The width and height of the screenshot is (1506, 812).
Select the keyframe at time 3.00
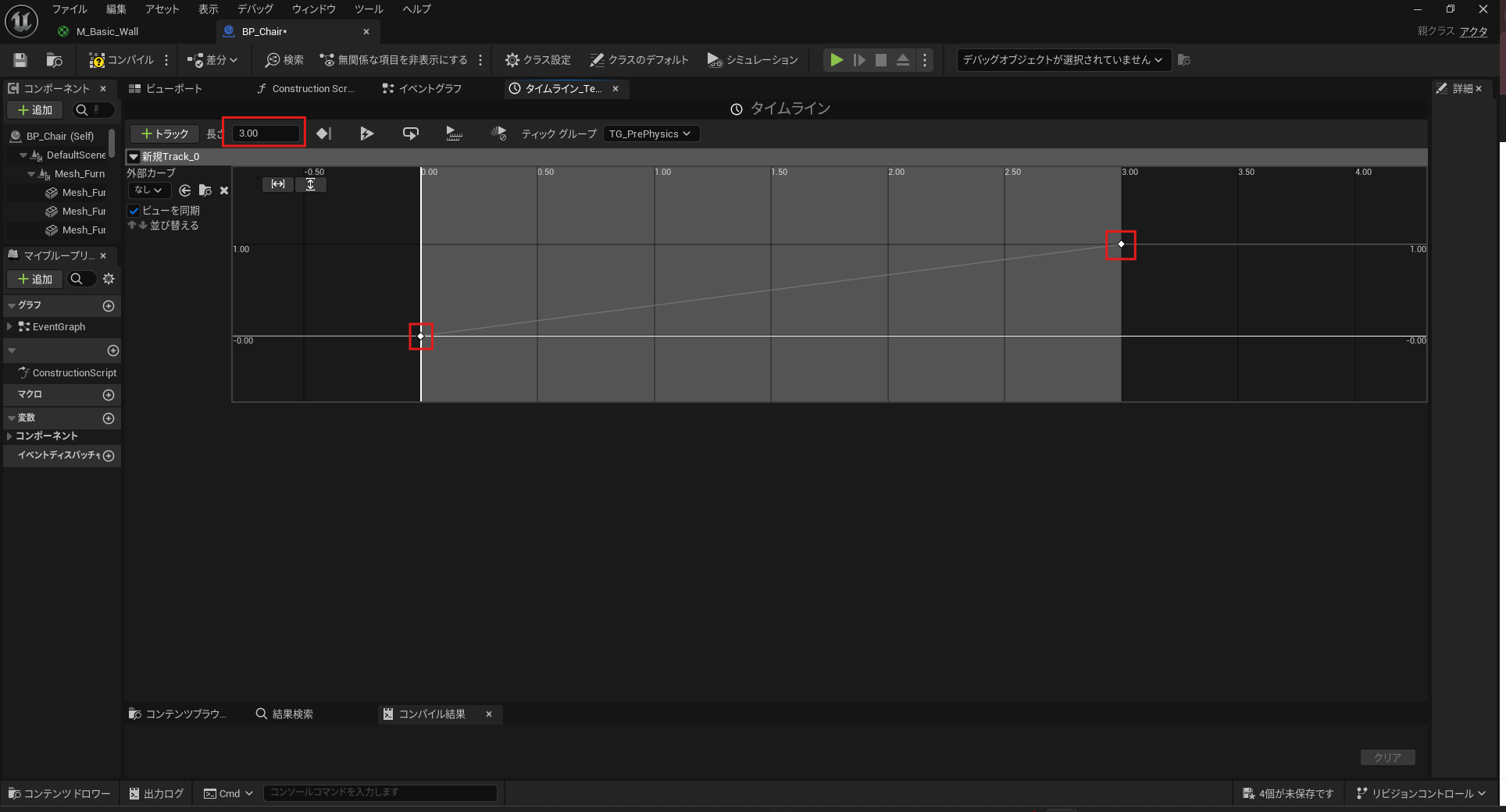click(x=1121, y=244)
